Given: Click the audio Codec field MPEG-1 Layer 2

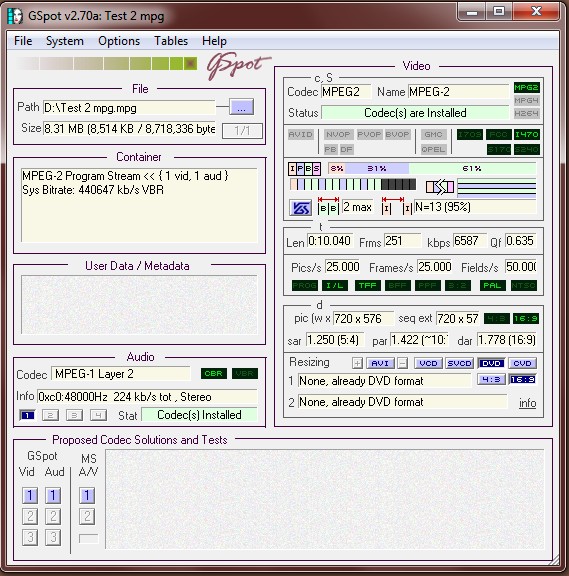Looking at the screenshot, I should 121,374.
